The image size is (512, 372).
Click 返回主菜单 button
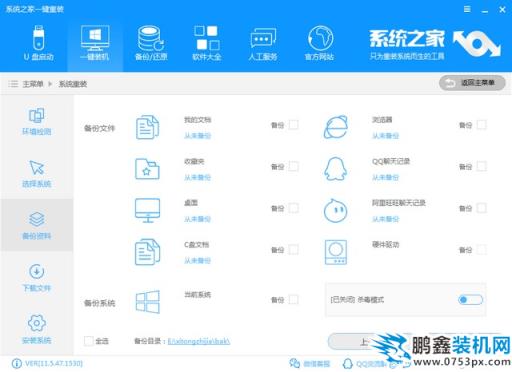click(x=472, y=83)
